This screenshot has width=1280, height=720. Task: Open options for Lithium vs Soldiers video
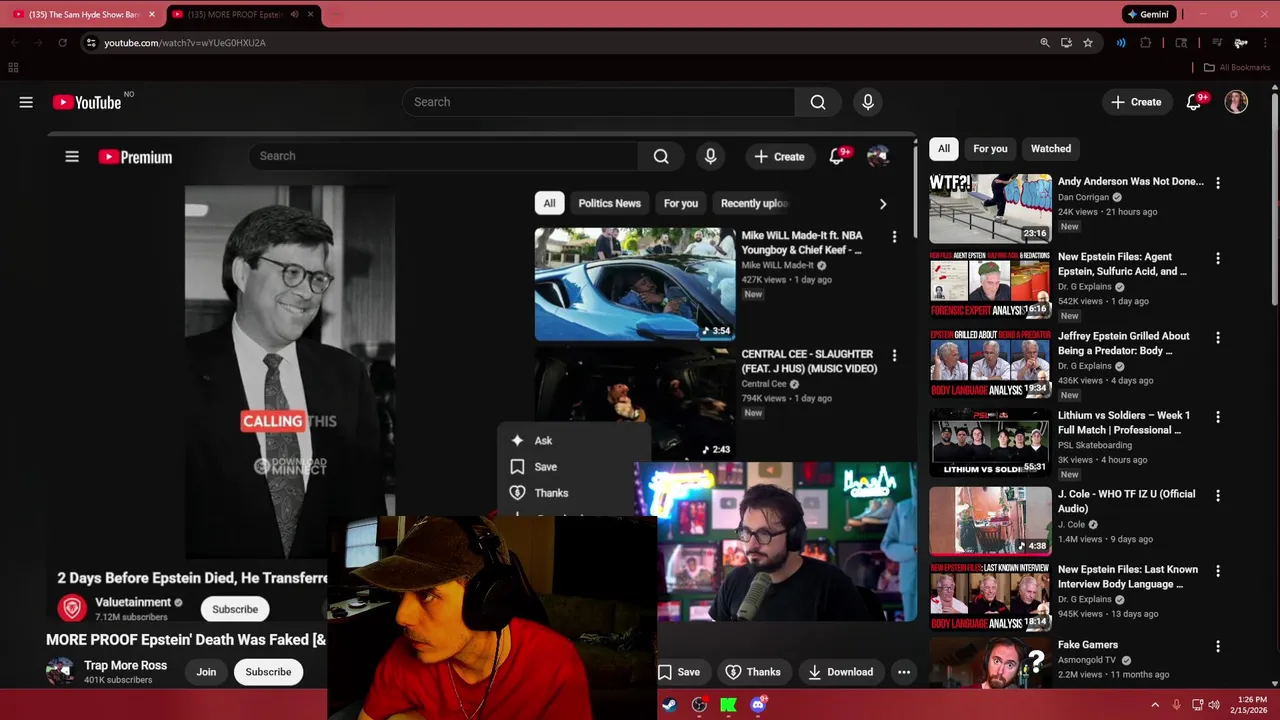click(x=1217, y=417)
